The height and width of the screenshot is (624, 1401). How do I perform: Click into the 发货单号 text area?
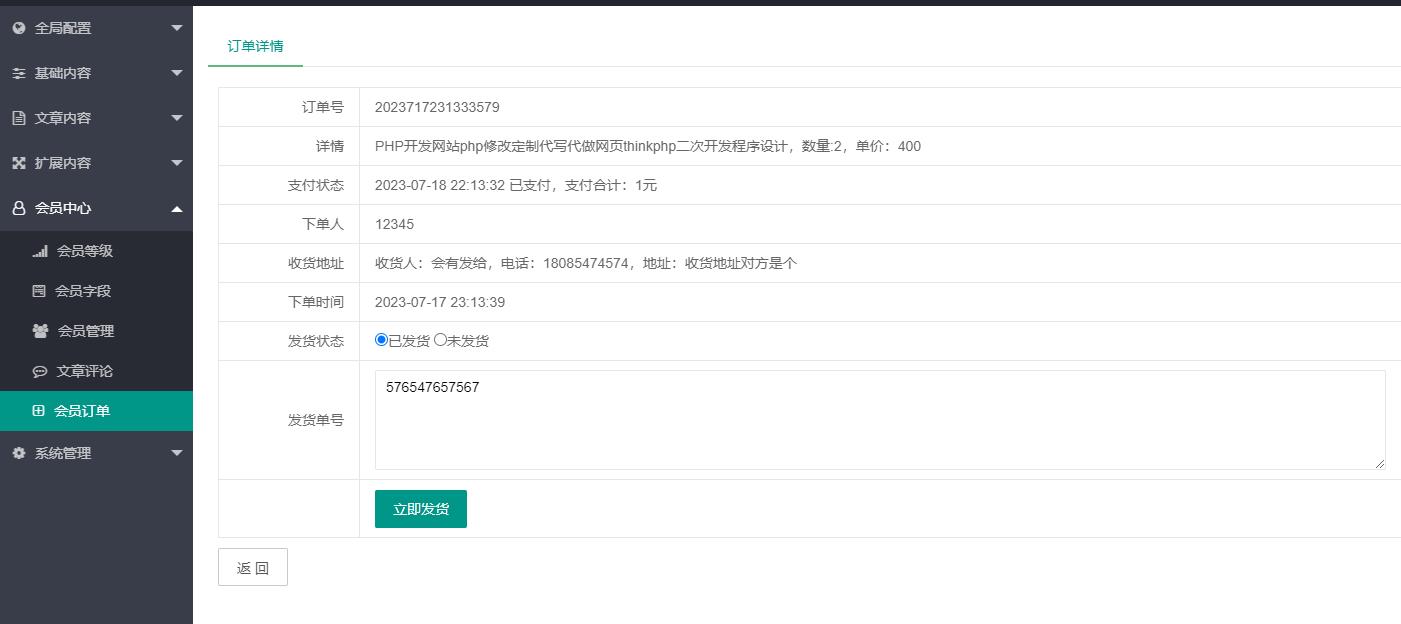pyautogui.click(x=880, y=420)
